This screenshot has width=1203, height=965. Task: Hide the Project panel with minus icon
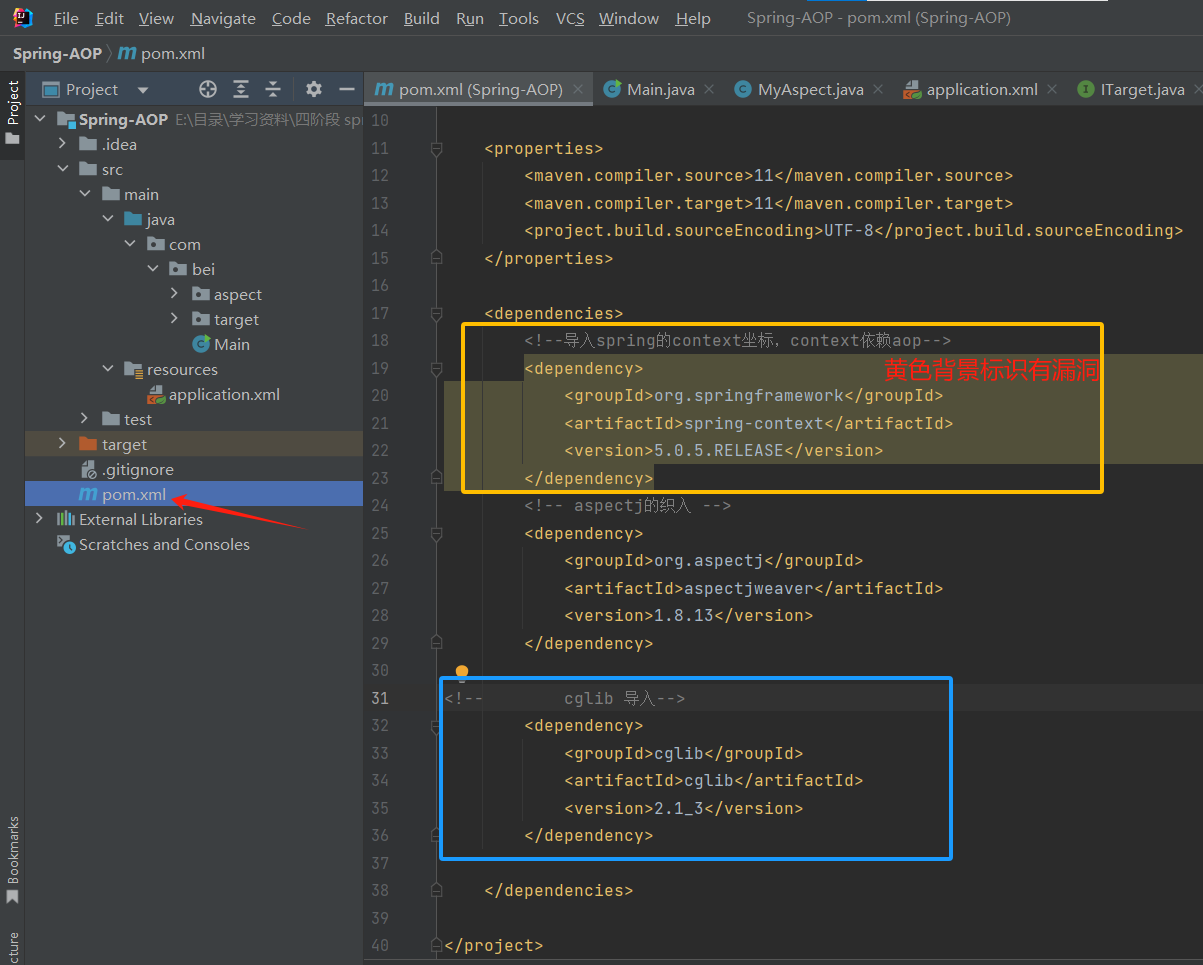(347, 89)
